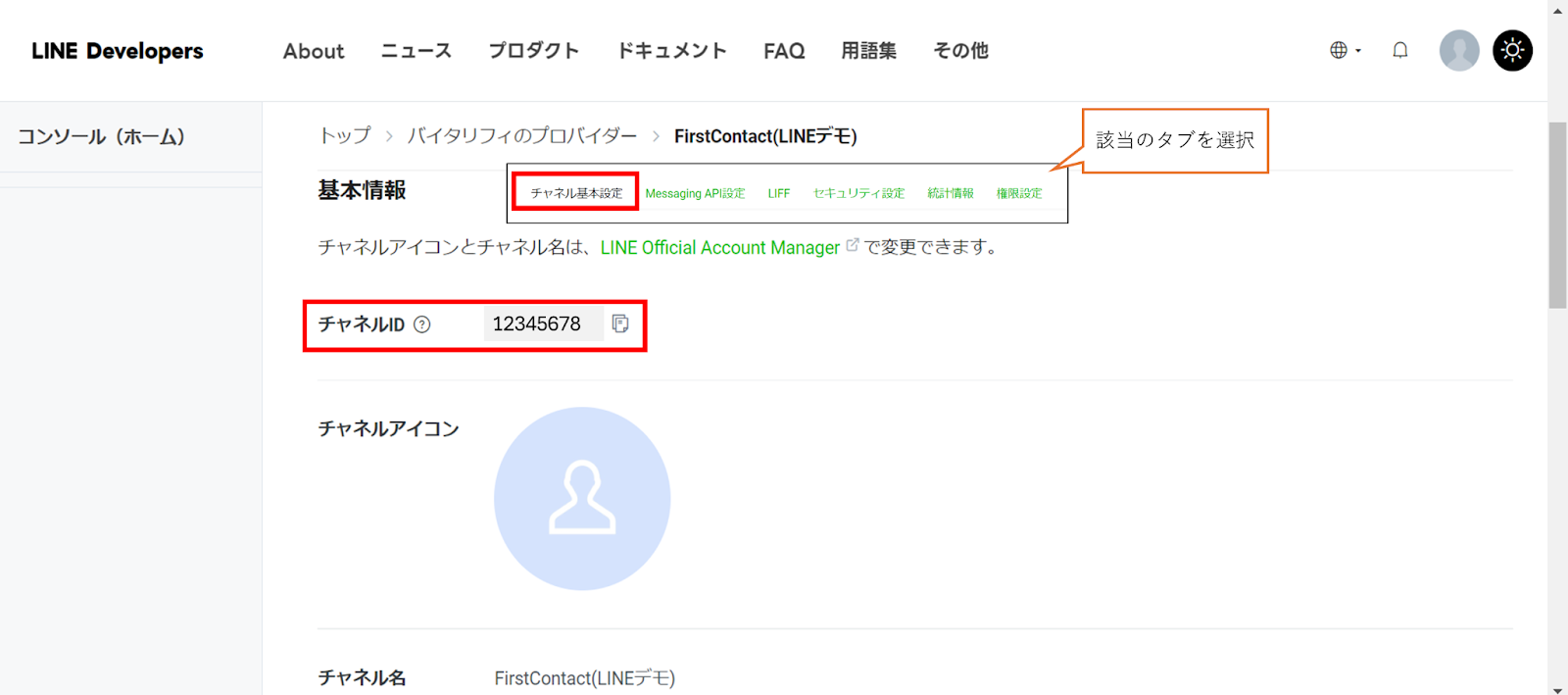Open the About menu
1568x695 pixels.
314,51
